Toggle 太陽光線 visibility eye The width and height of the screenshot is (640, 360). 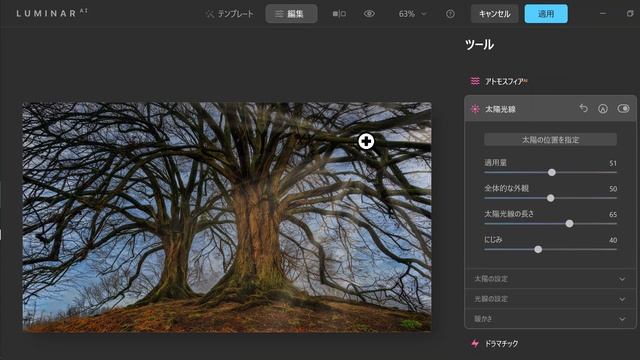coord(623,109)
